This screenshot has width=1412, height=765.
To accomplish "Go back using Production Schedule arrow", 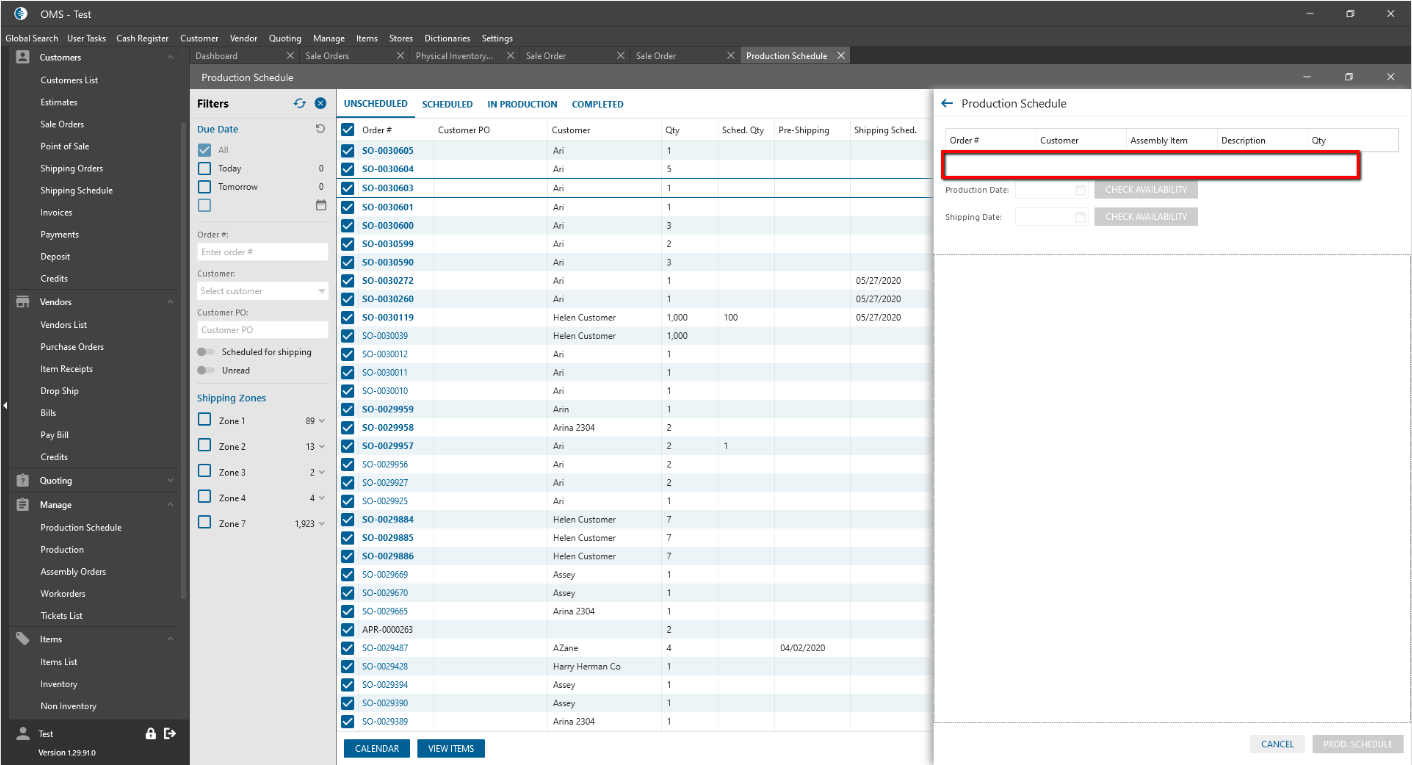I will click(947, 103).
